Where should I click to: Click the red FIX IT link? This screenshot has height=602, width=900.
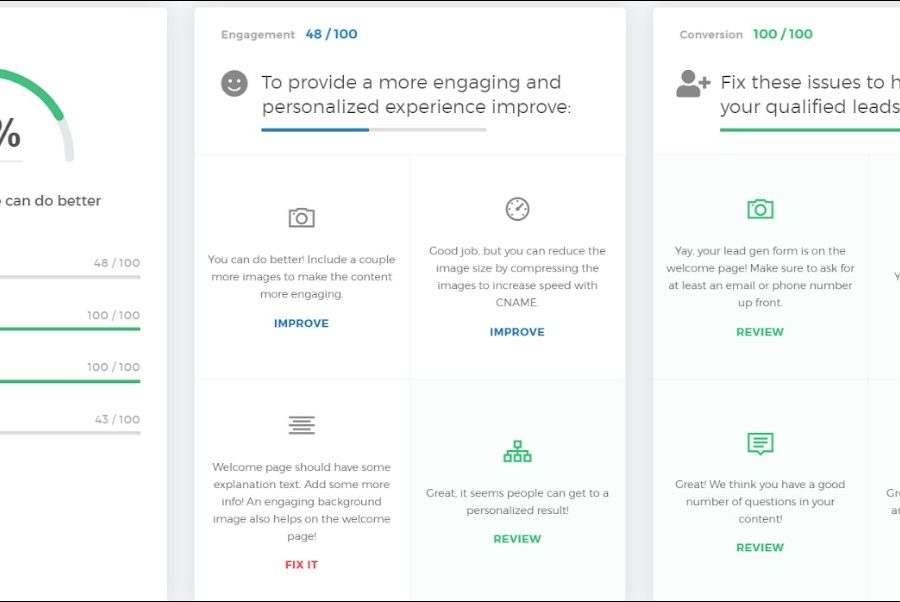click(301, 565)
